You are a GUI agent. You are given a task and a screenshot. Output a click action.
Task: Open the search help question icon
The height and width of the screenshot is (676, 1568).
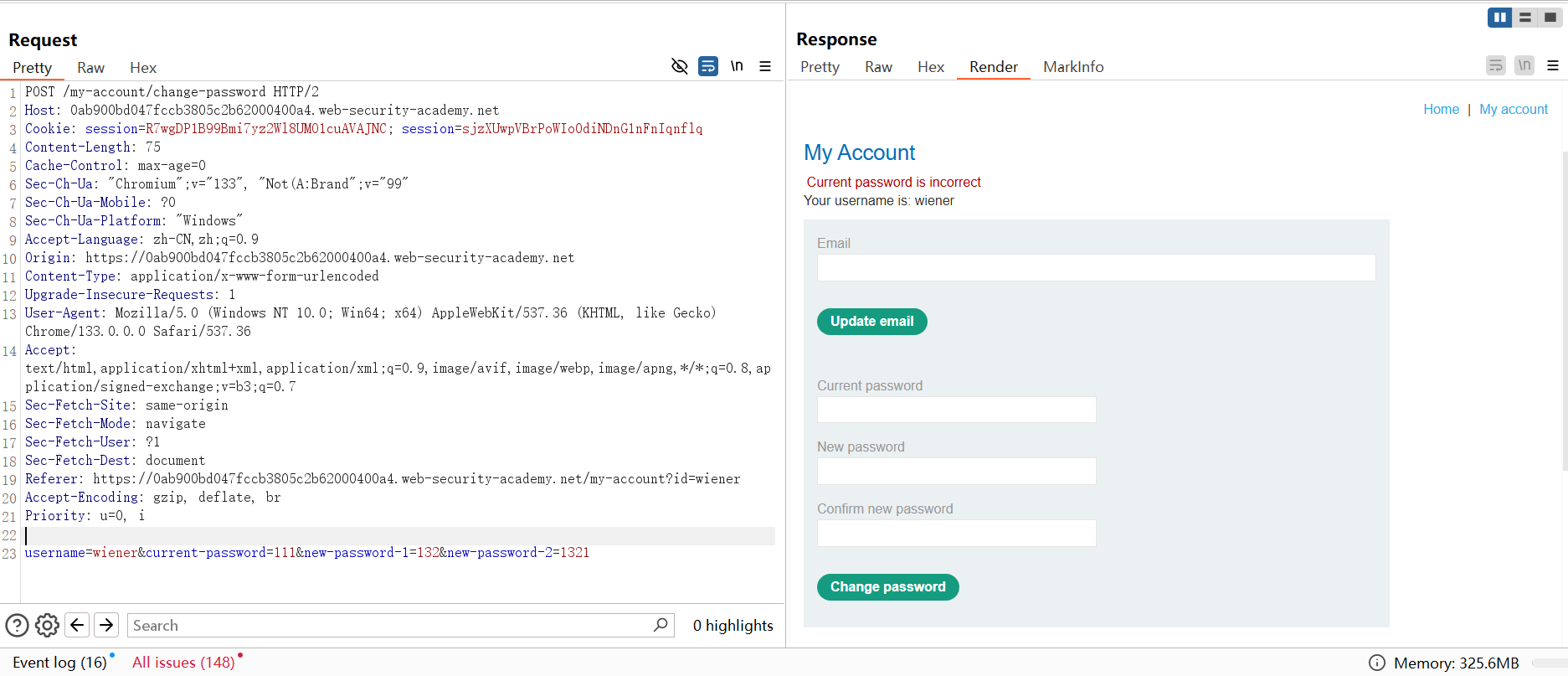[18, 625]
